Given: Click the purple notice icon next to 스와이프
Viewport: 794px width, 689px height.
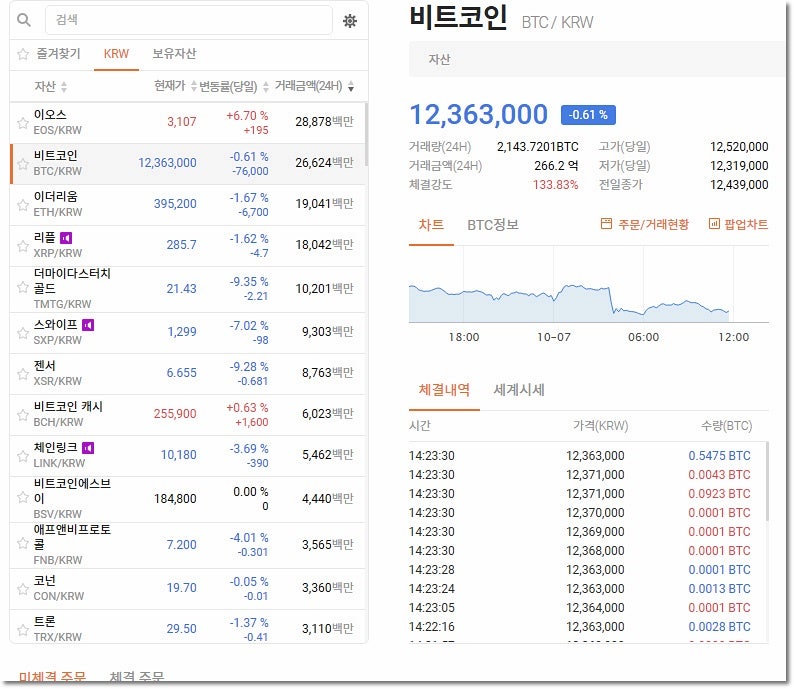Looking at the screenshot, I should click(88, 325).
